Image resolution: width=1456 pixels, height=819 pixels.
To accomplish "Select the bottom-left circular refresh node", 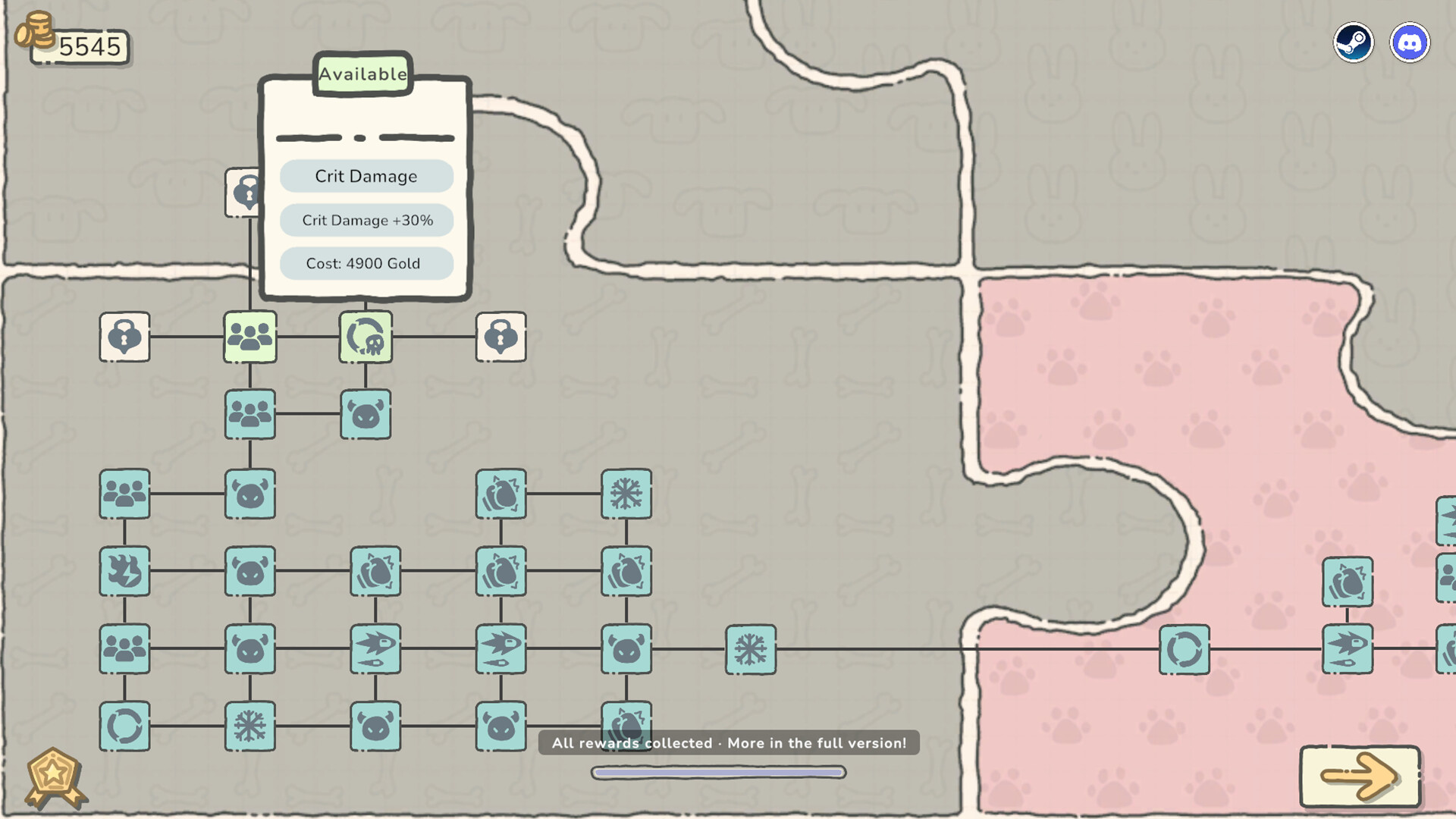I will point(125,727).
